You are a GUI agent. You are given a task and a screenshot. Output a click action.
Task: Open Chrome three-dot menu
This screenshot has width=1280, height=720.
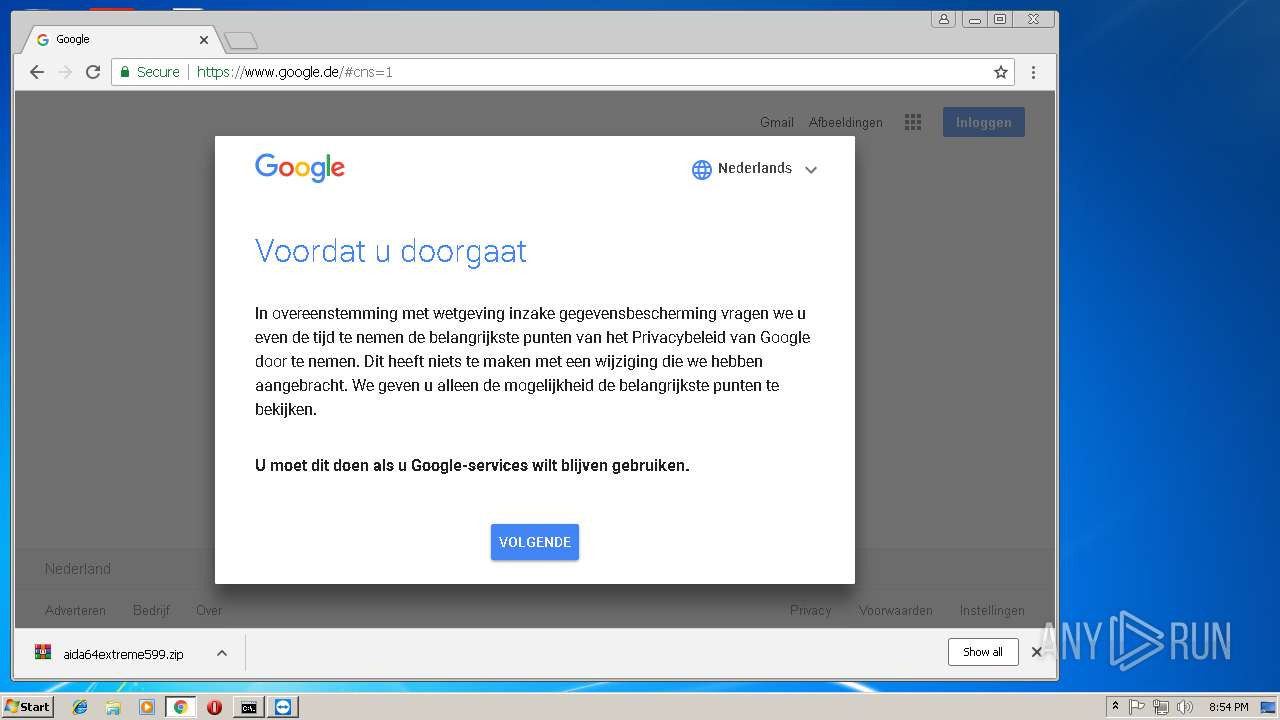pos(1033,72)
